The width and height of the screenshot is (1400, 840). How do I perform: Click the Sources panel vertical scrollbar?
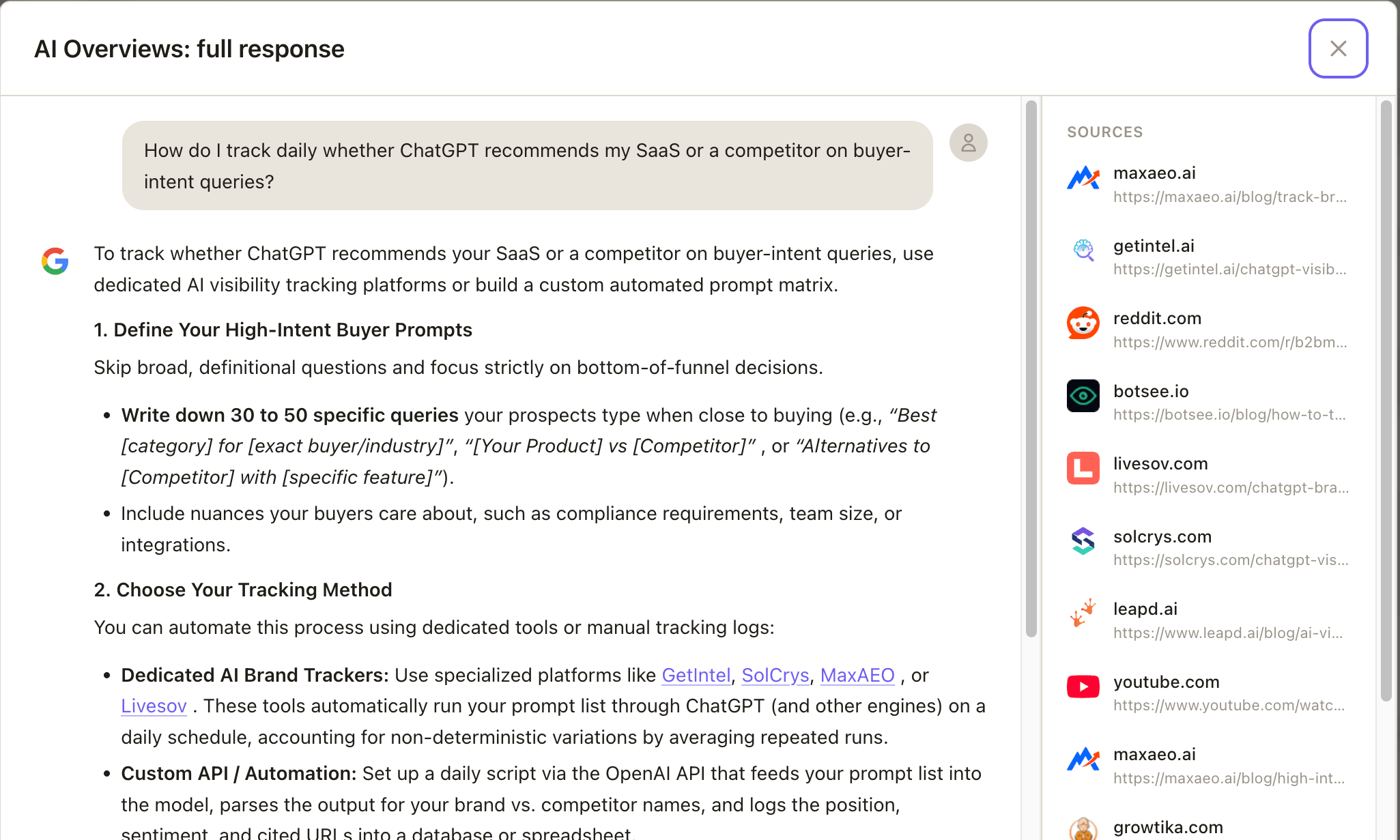(x=1386, y=401)
